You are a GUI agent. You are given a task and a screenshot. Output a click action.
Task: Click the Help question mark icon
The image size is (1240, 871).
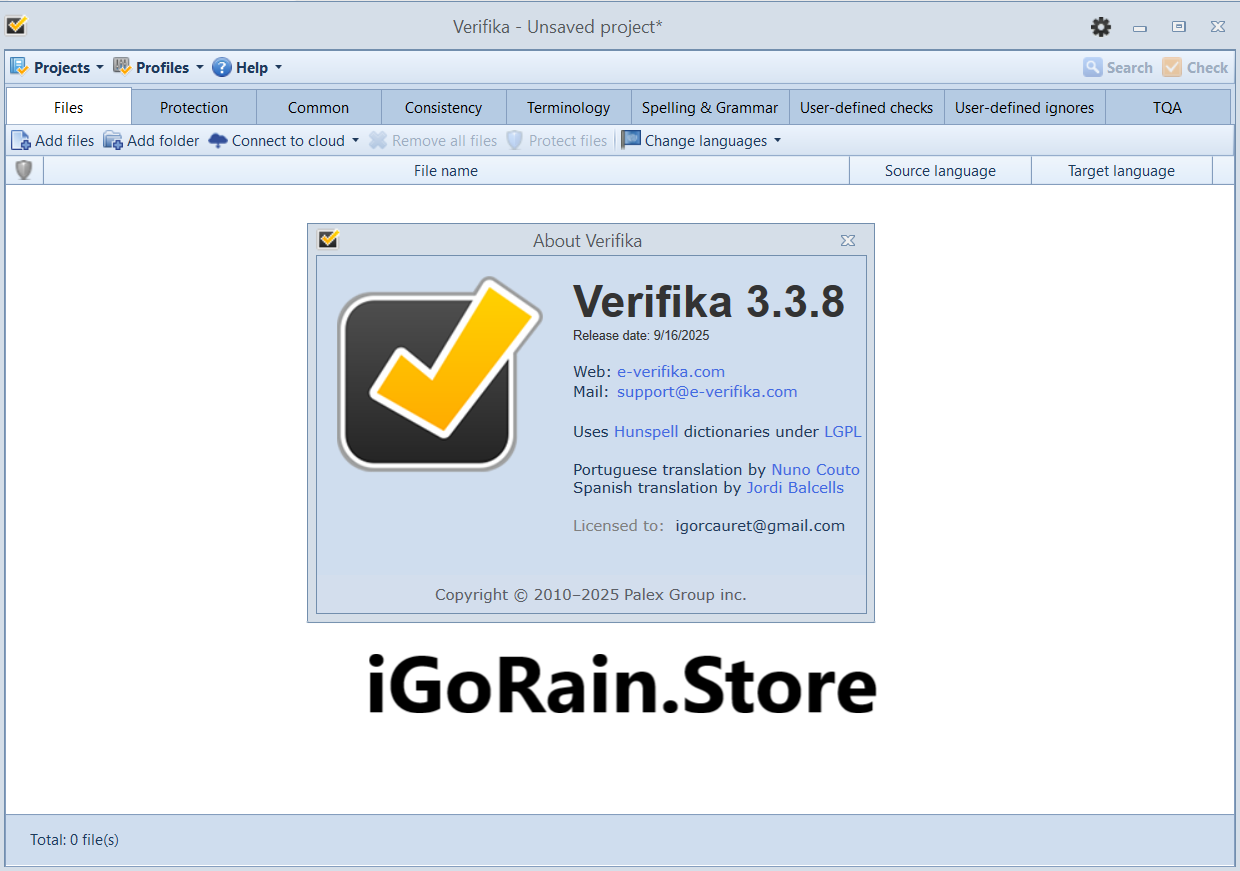(x=220, y=67)
